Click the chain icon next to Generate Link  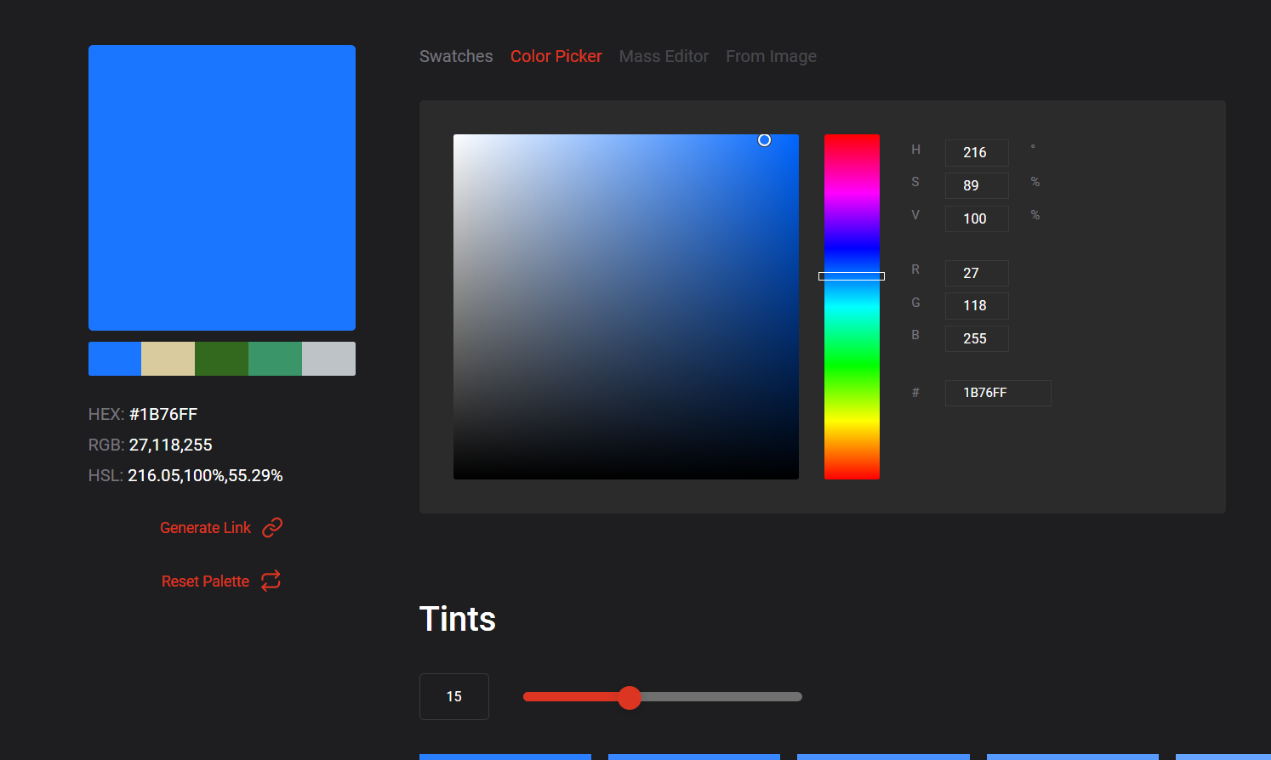pos(272,527)
